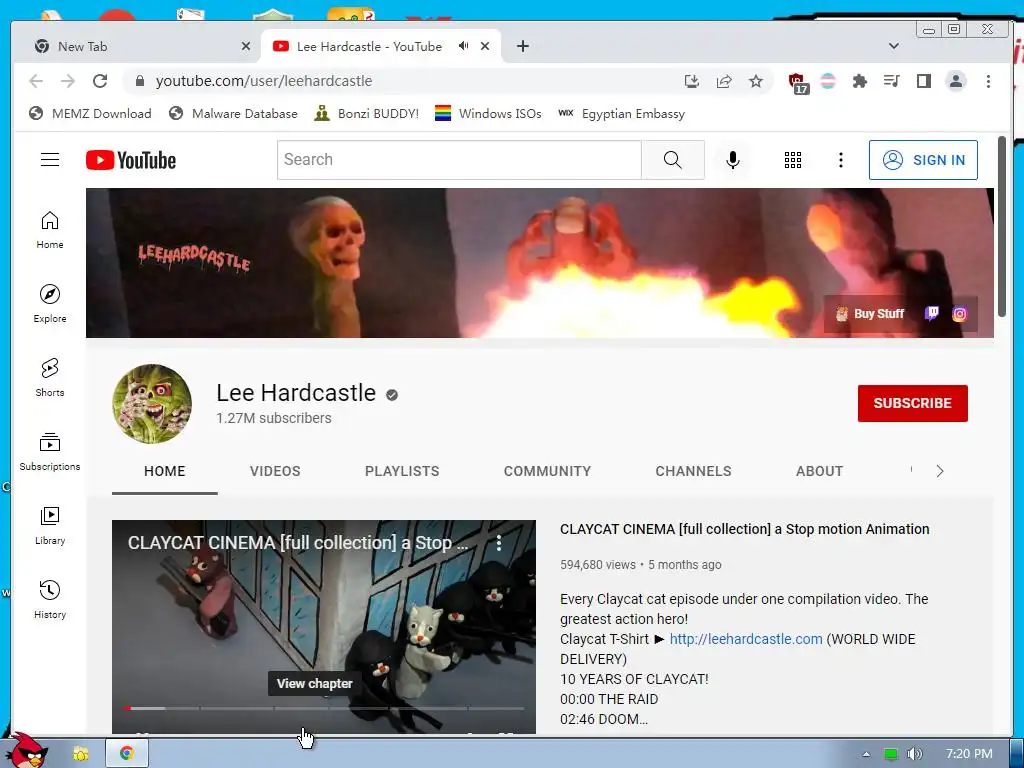Seek along the video progress bar
1024x768 pixels.
[324, 708]
